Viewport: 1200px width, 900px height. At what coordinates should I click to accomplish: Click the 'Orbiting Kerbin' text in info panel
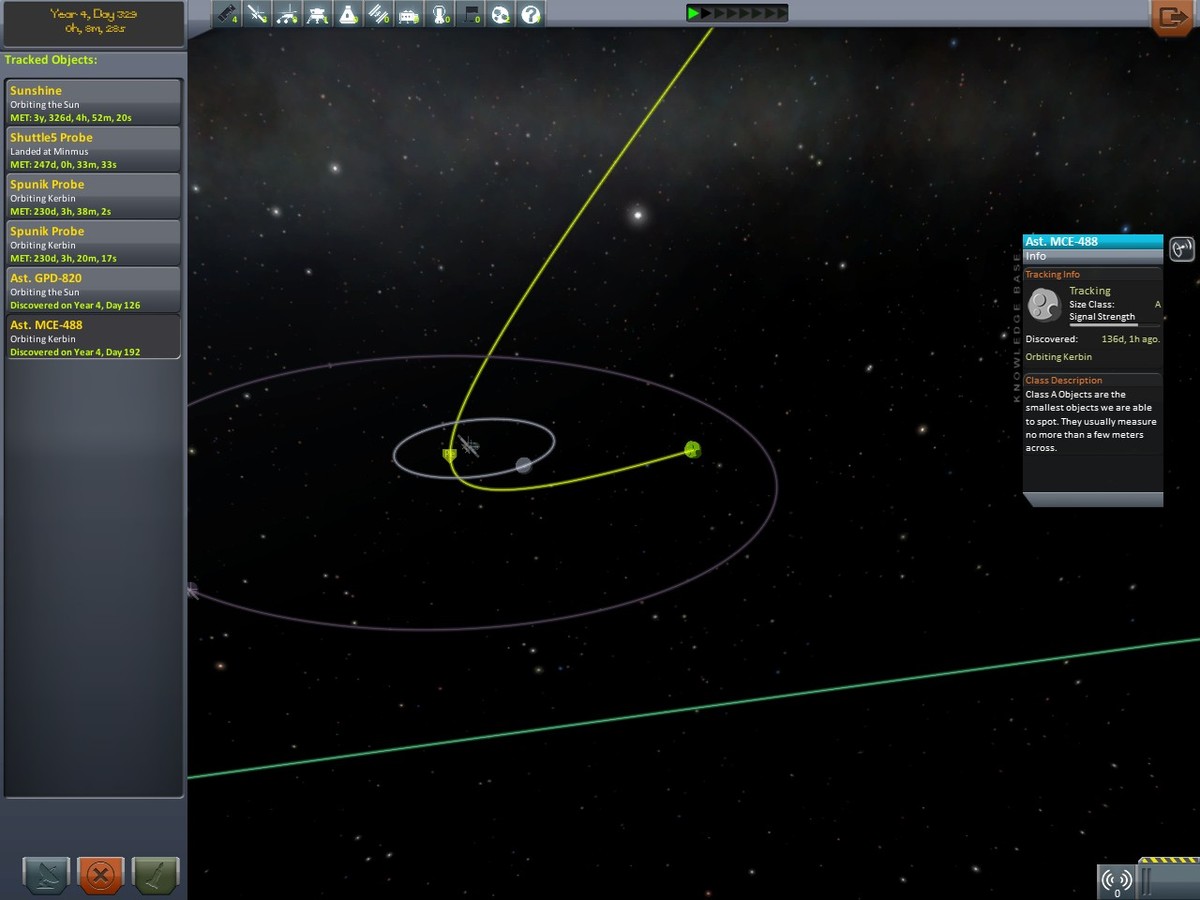pos(1058,357)
